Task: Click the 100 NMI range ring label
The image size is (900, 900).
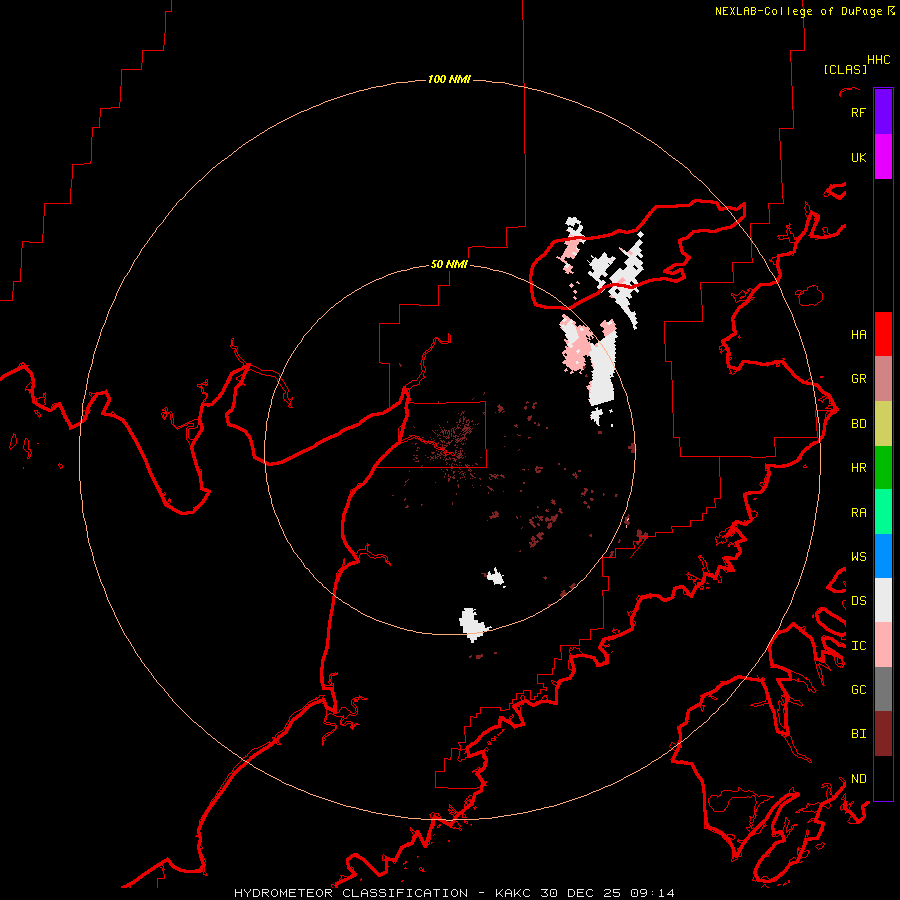Action: (449, 79)
